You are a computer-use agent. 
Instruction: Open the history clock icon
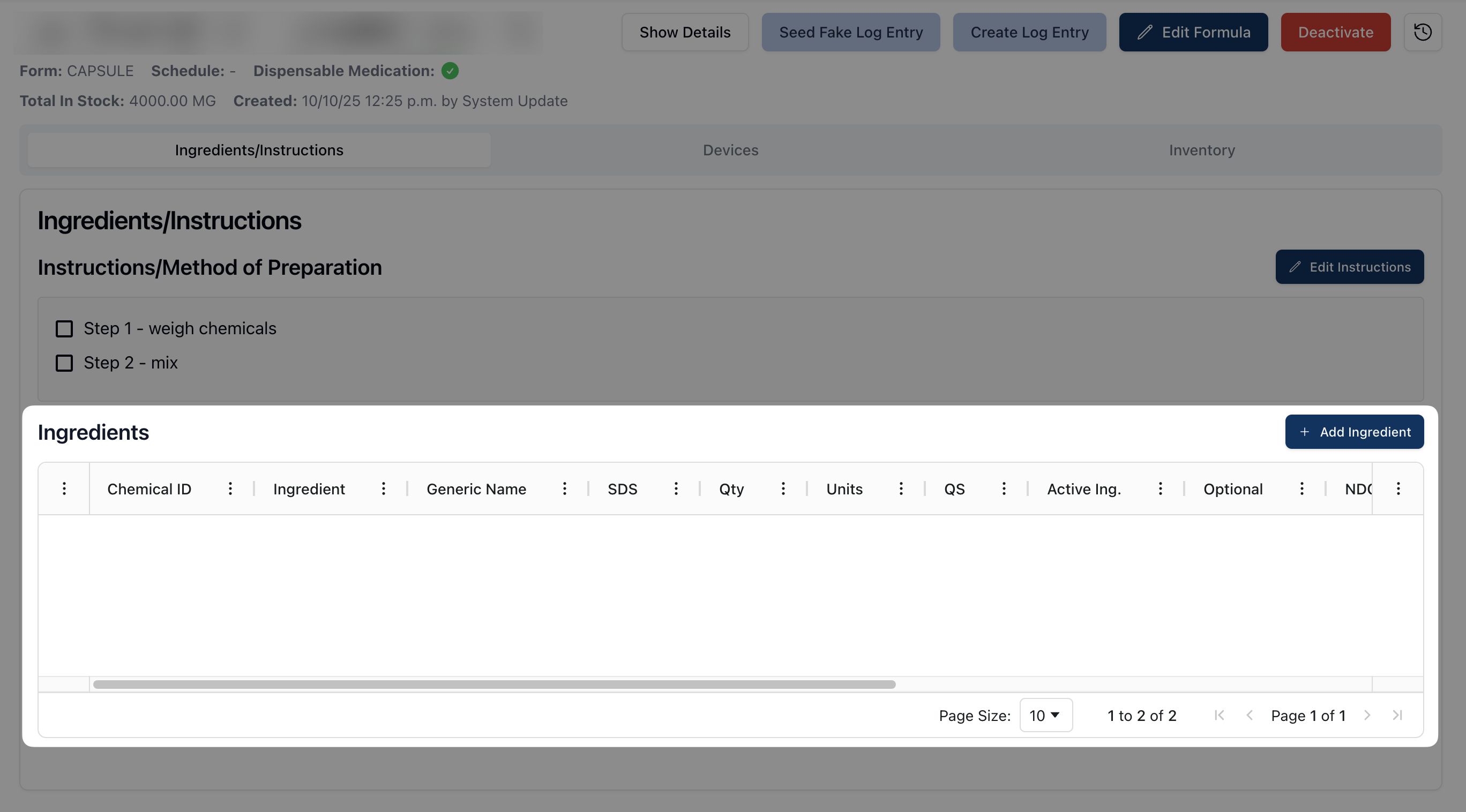(x=1422, y=33)
